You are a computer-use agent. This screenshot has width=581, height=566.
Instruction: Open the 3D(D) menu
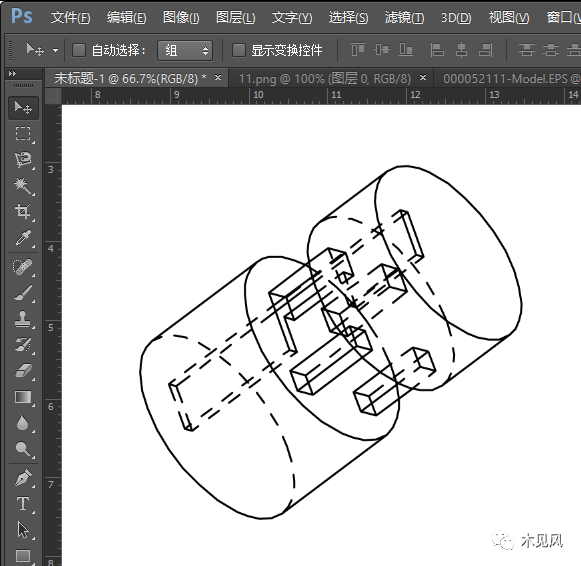click(456, 17)
